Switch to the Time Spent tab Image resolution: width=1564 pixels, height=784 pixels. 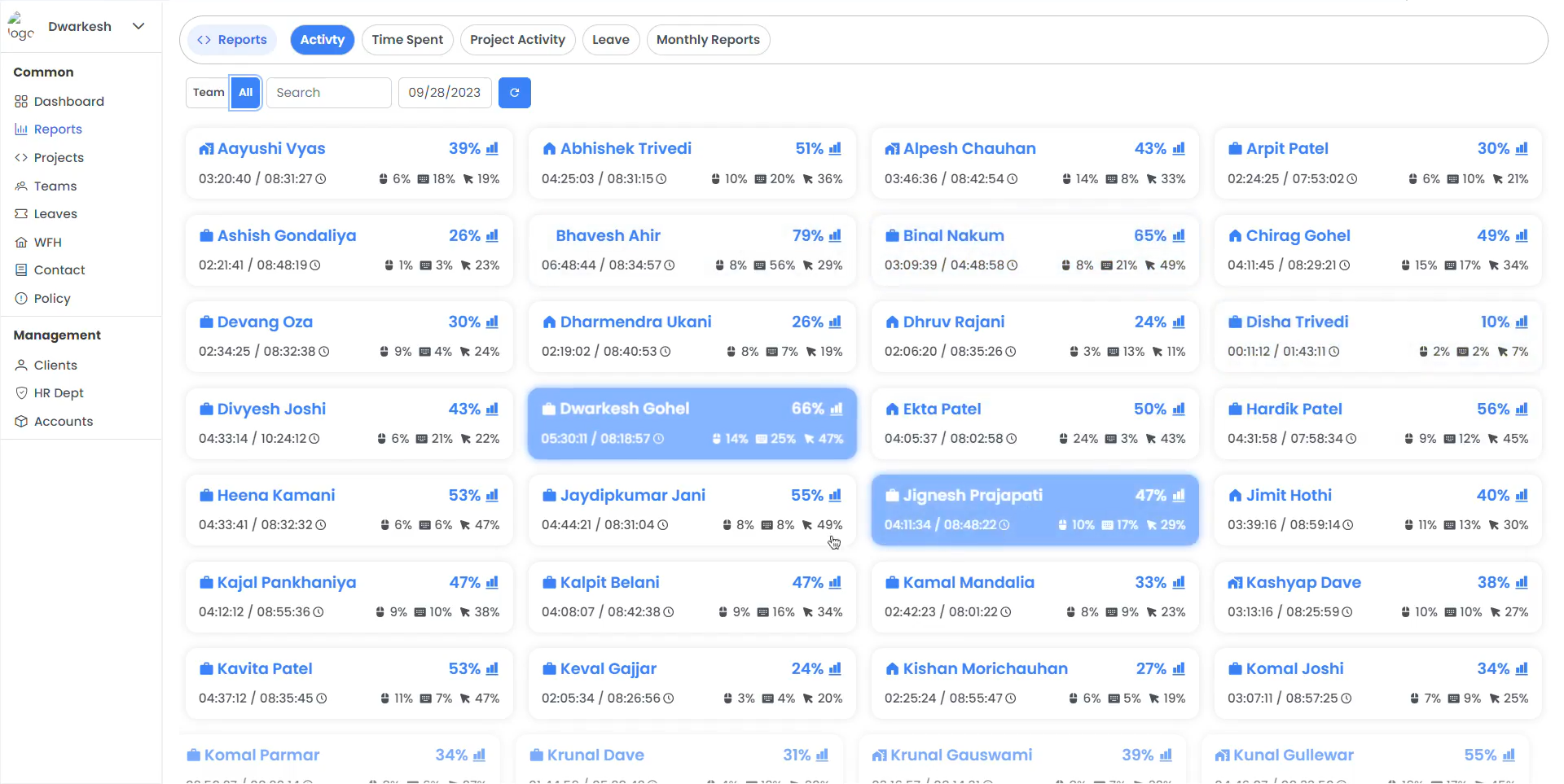coord(407,40)
